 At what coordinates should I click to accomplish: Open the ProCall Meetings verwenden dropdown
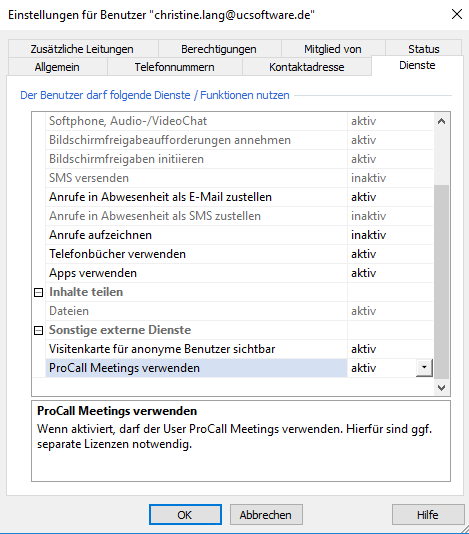pos(424,368)
